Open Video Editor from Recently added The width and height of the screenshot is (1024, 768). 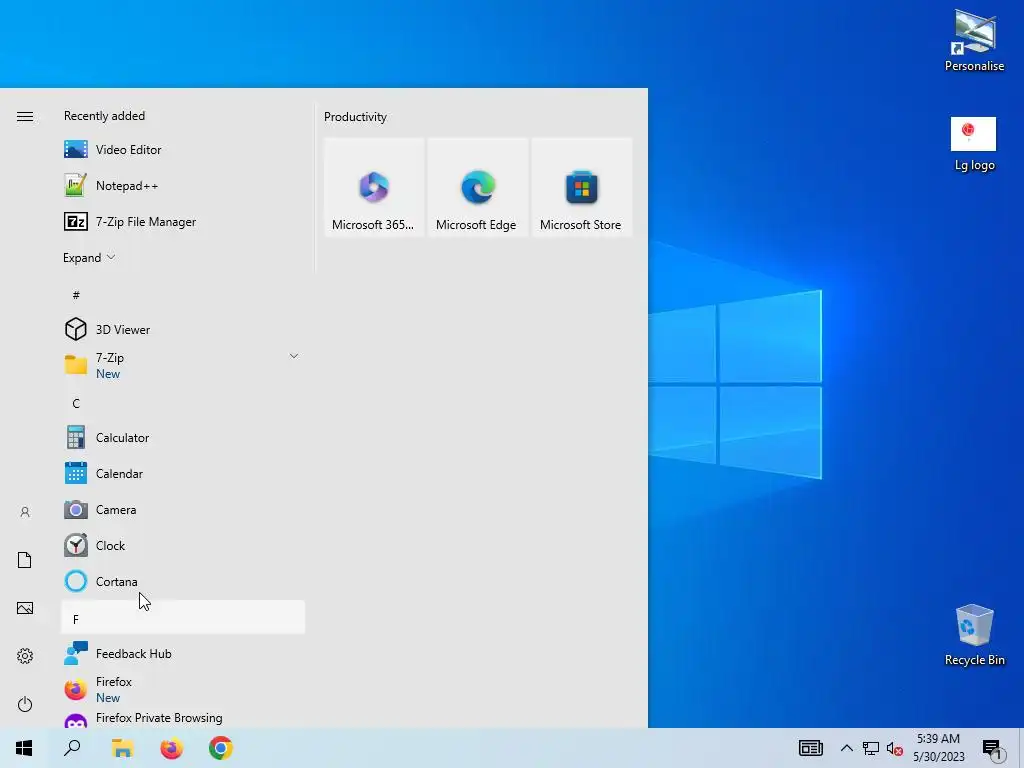[183, 150]
